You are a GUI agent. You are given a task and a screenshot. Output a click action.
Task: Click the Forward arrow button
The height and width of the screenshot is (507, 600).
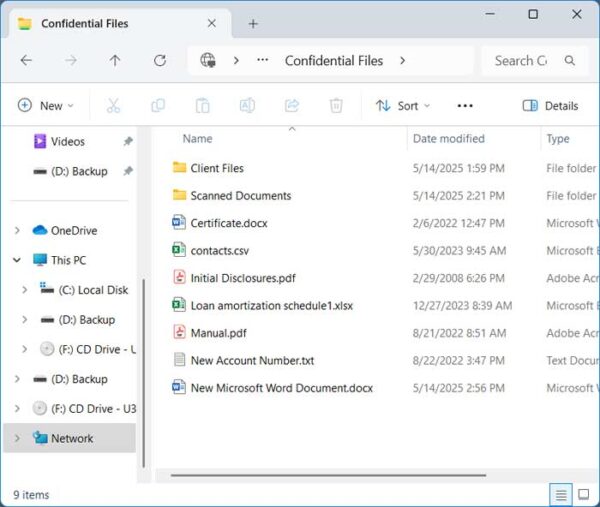(x=70, y=60)
